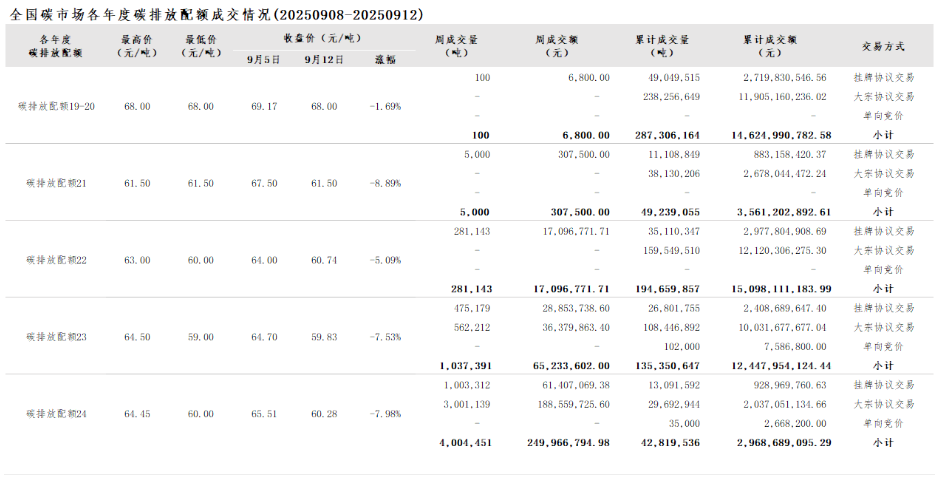Click the 9月12日 closing price subheader

[324, 59]
